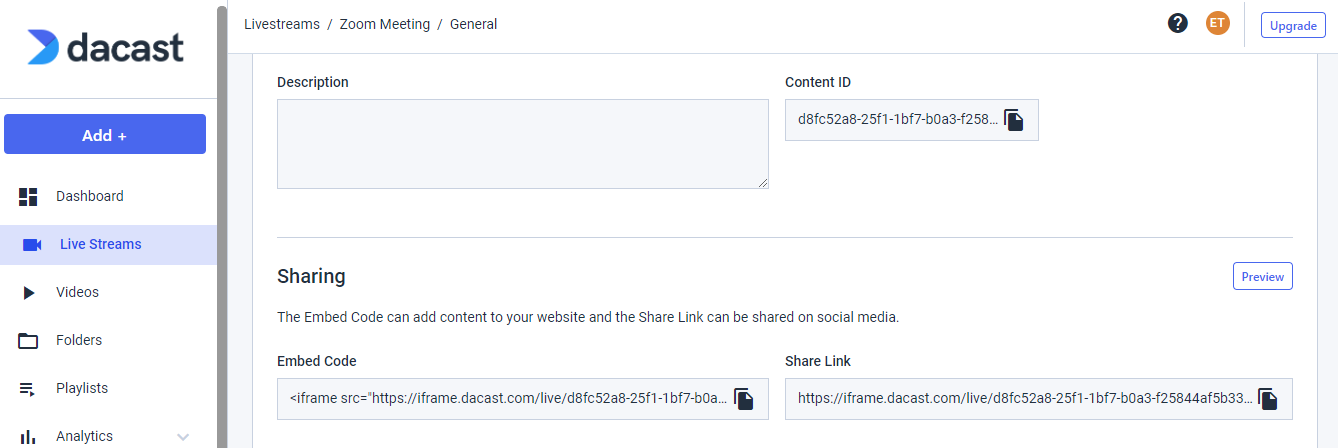This screenshot has width=1338, height=448.
Task: Click the Playlists icon in sidebar
Action: point(28,389)
